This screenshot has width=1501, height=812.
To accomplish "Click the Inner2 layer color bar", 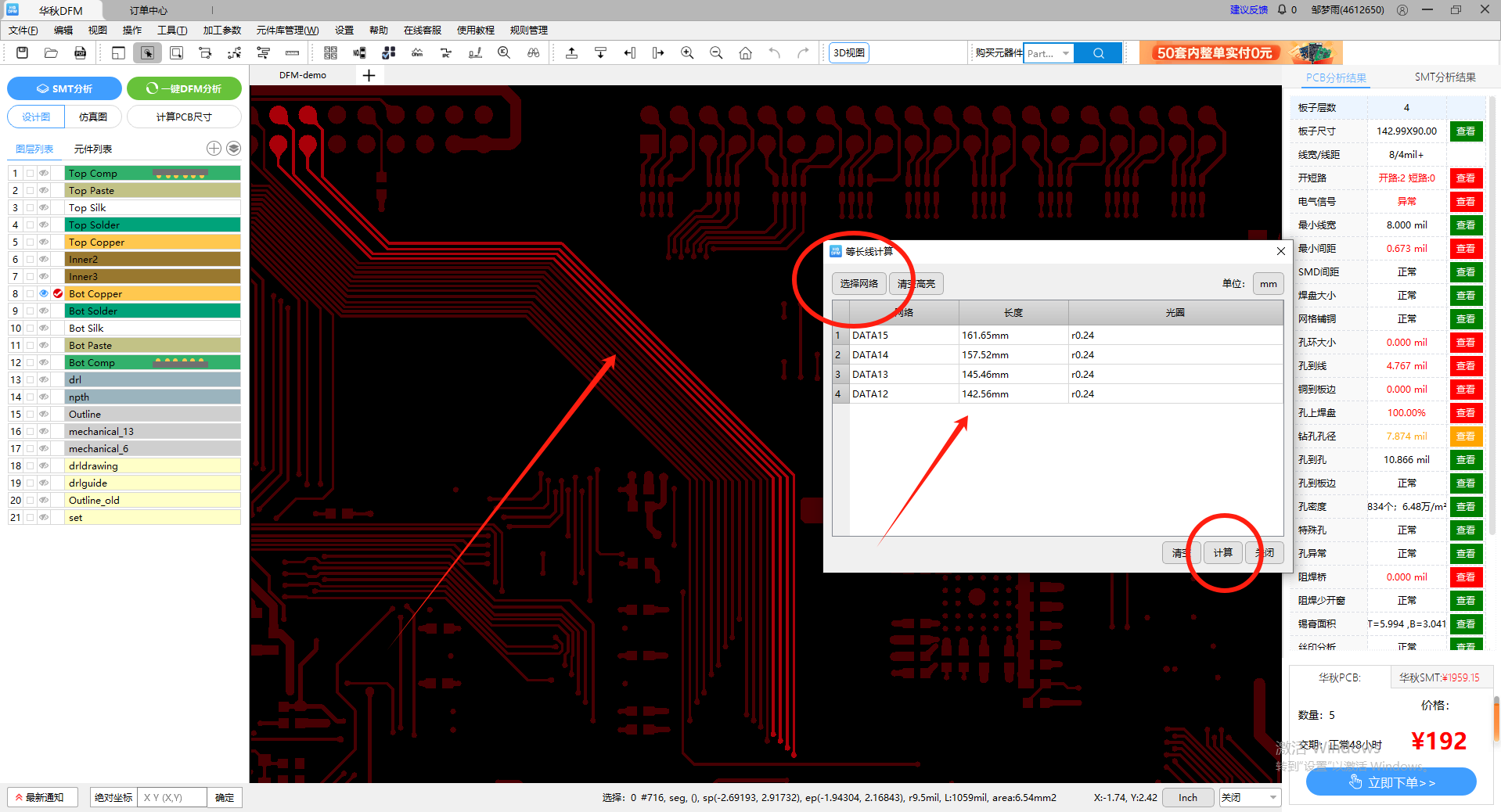I will click(152, 259).
